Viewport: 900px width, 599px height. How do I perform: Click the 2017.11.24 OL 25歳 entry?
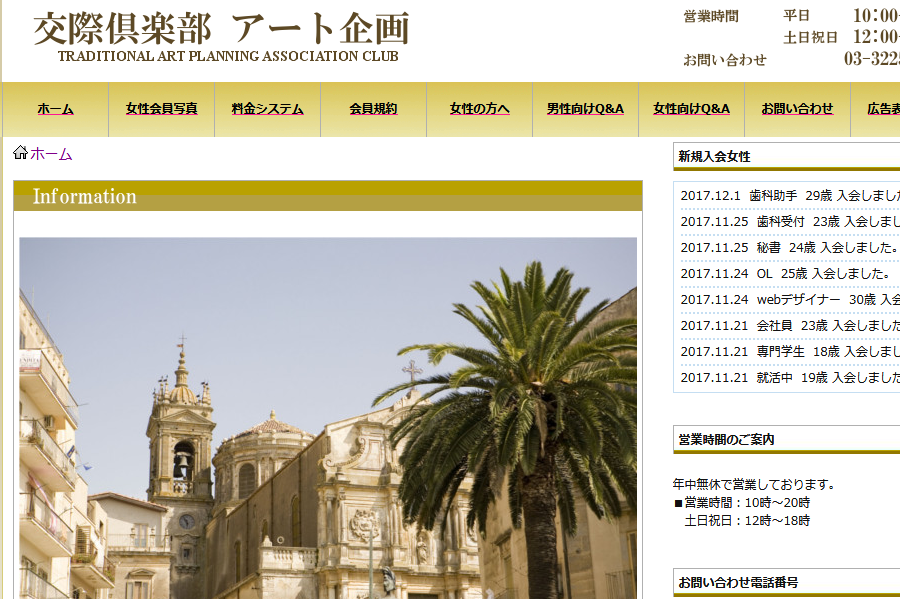[785, 274]
